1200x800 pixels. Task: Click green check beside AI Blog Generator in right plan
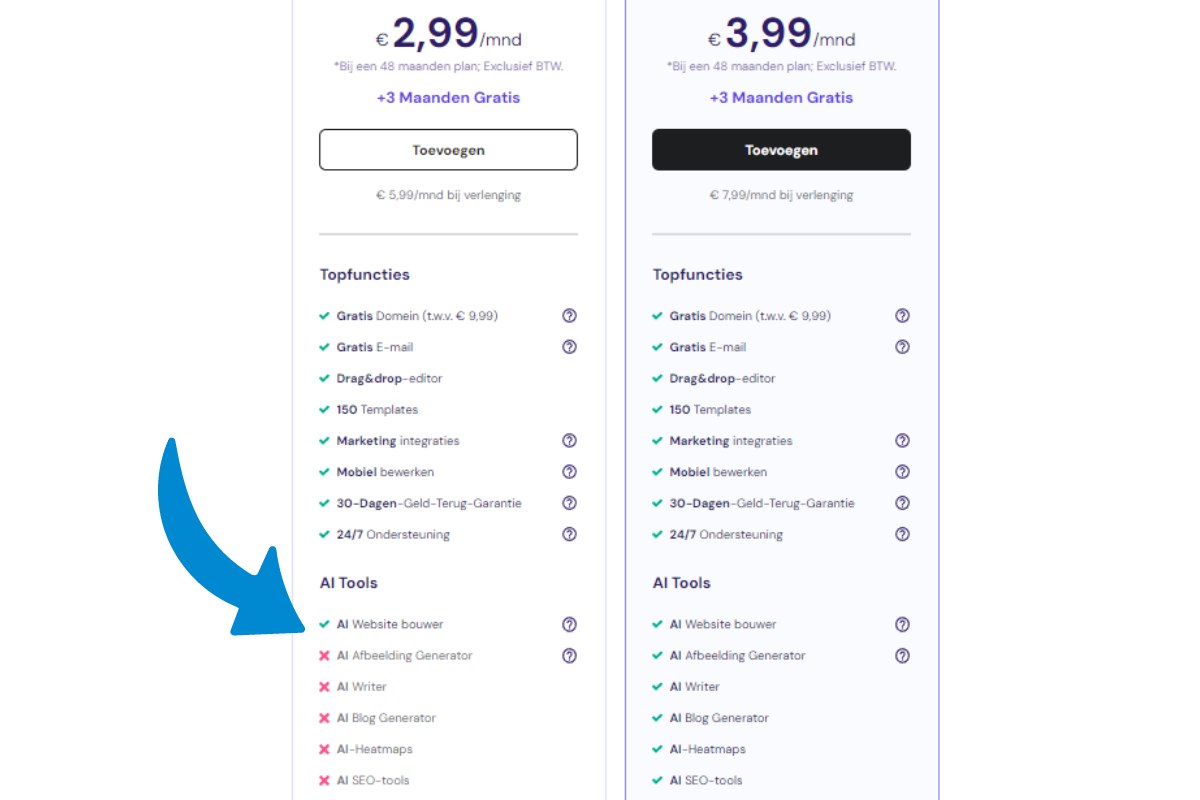pos(658,717)
